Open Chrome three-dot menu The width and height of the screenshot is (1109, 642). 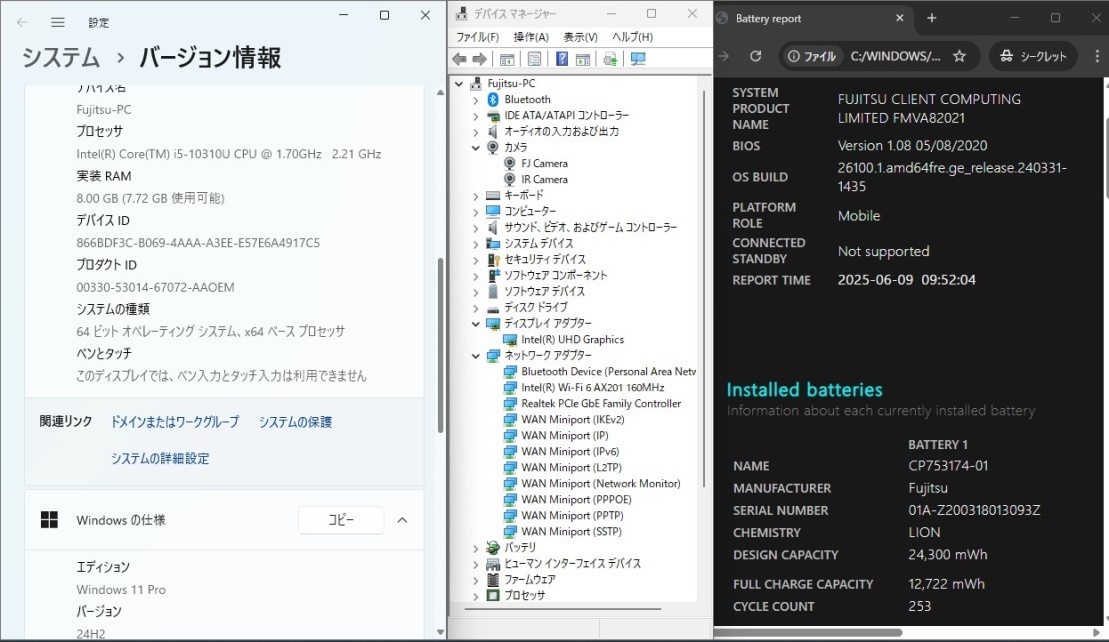[x=1097, y=56]
